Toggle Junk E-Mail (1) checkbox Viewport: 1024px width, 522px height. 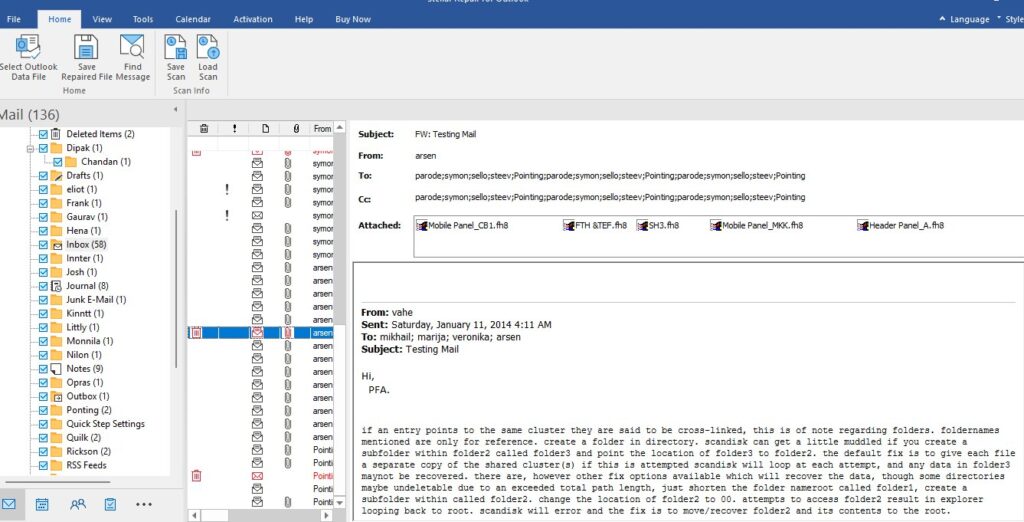pyautogui.click(x=43, y=300)
